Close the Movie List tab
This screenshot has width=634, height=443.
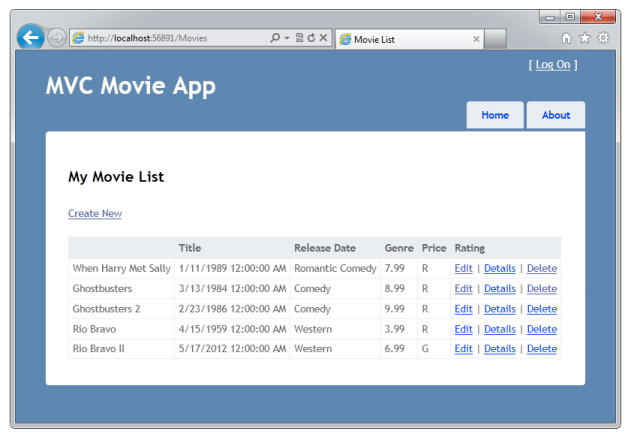[x=476, y=40]
